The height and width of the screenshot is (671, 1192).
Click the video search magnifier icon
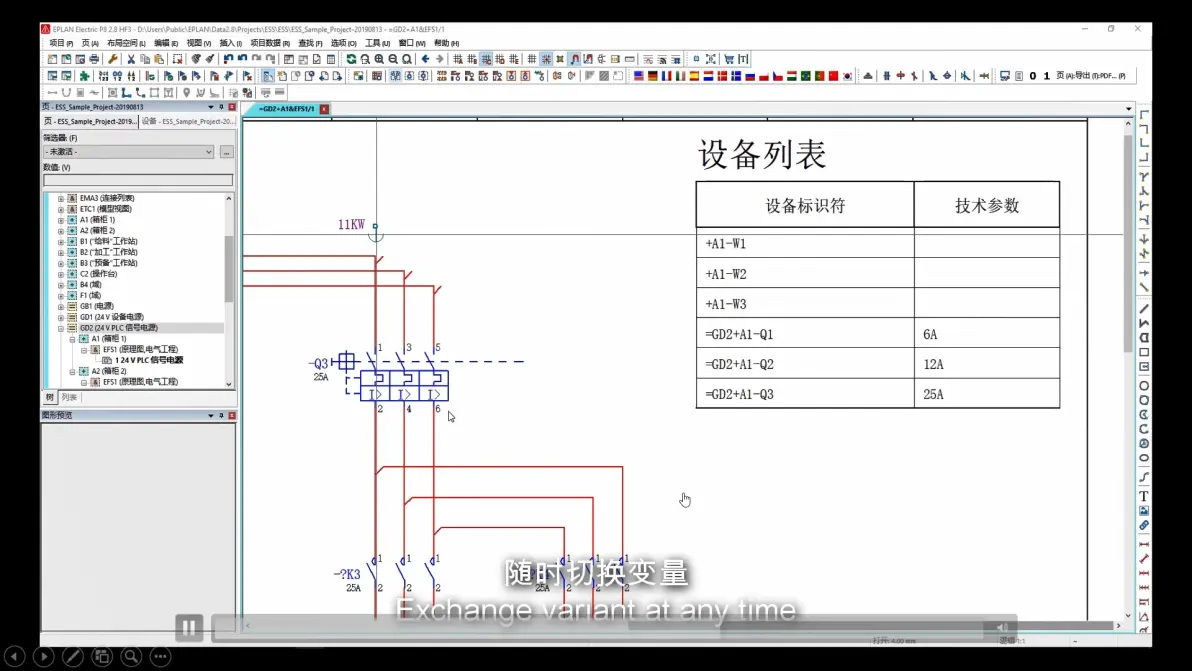tap(131, 656)
